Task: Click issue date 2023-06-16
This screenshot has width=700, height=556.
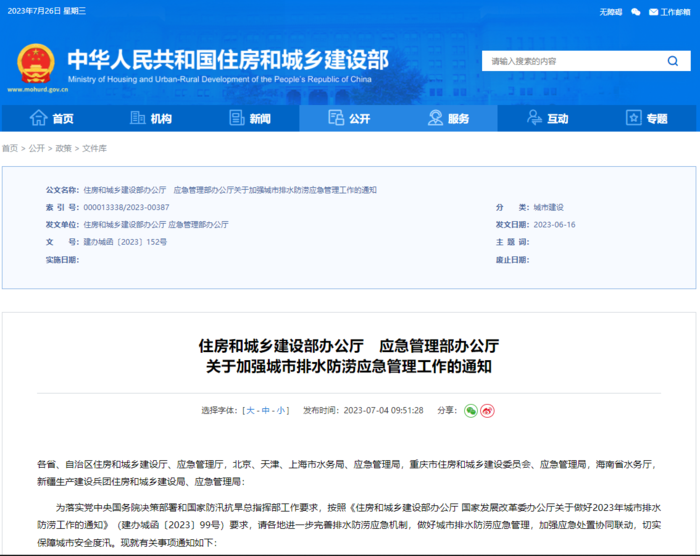Action: [x=554, y=225]
